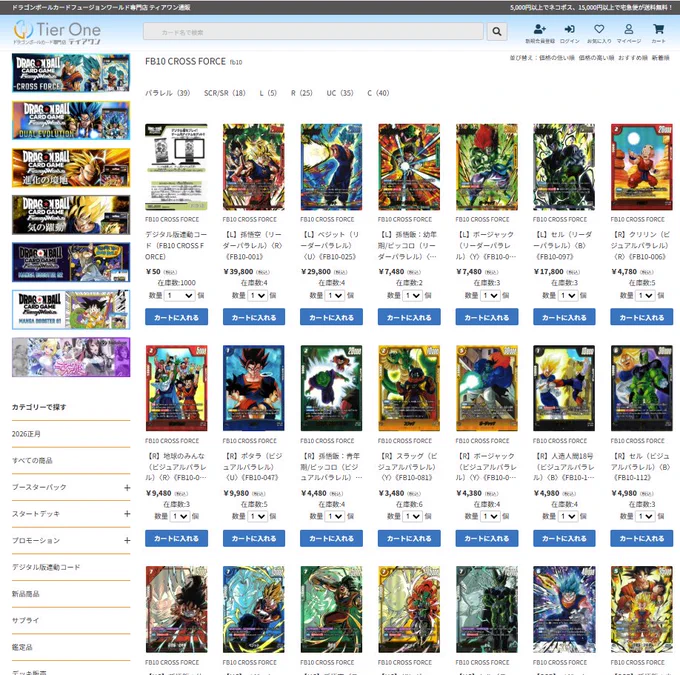Expand プロモーション category plus

coord(127,541)
